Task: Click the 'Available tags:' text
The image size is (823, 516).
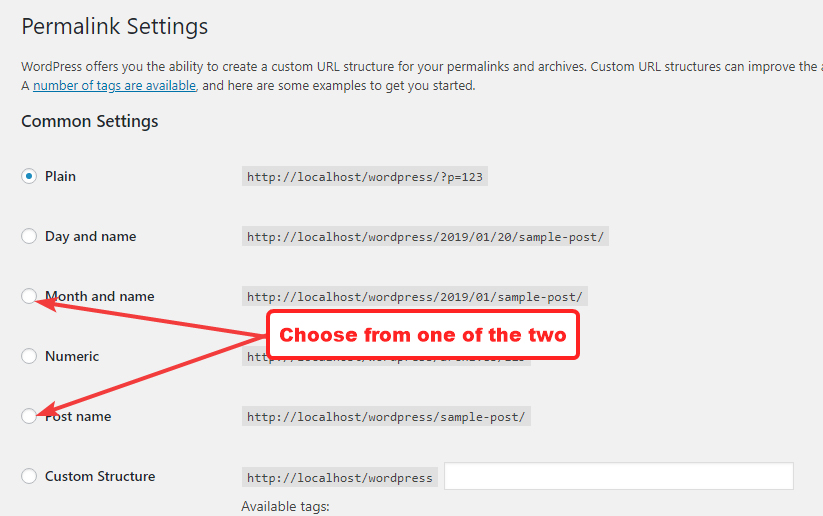Action: (x=285, y=506)
